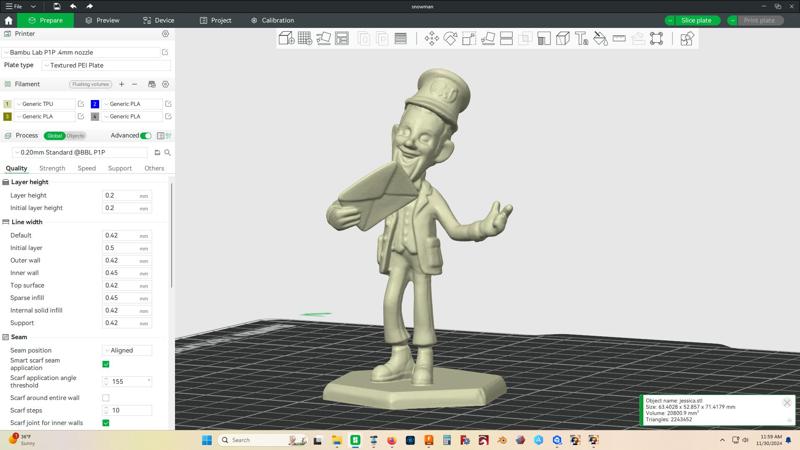Viewport: 800px width, 450px height.
Task: Click the Add object cube icon
Action: click(x=286, y=38)
